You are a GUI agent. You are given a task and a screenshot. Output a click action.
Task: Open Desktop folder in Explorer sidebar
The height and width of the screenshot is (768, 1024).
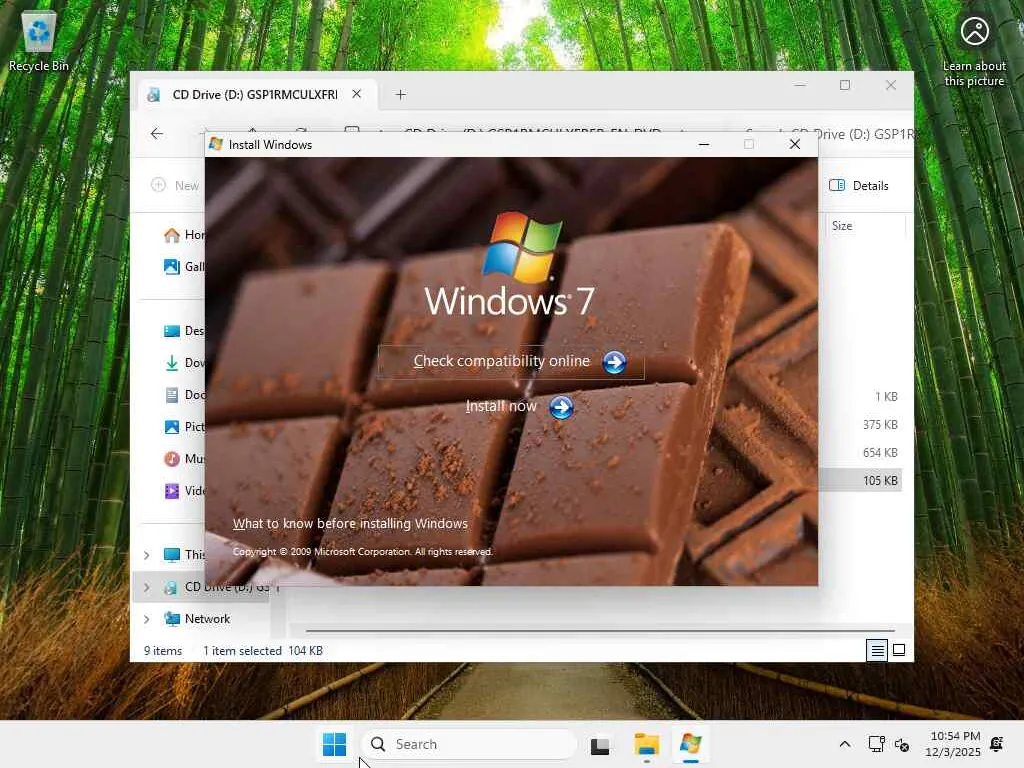[x=185, y=331]
